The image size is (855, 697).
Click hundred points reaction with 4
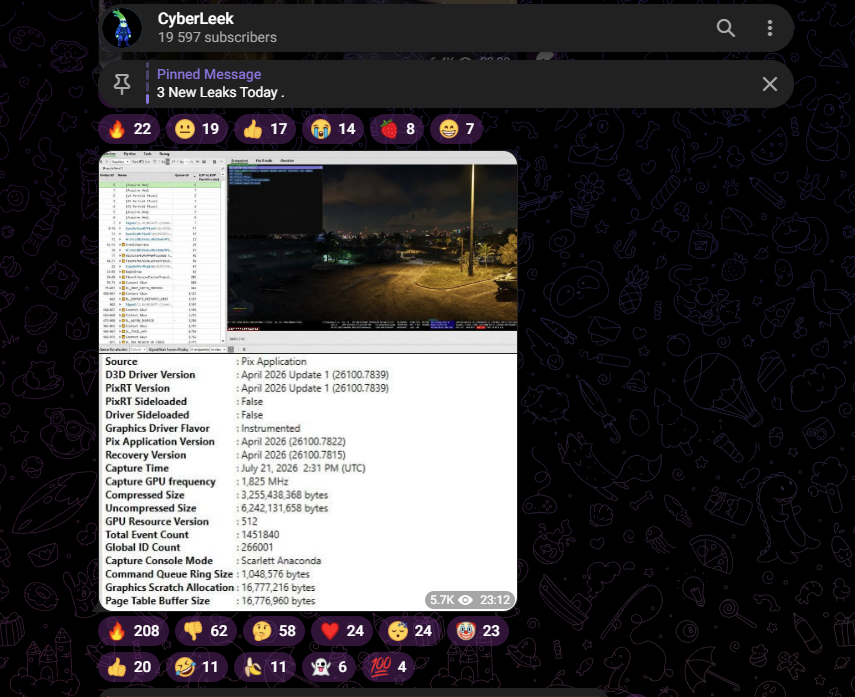point(389,667)
